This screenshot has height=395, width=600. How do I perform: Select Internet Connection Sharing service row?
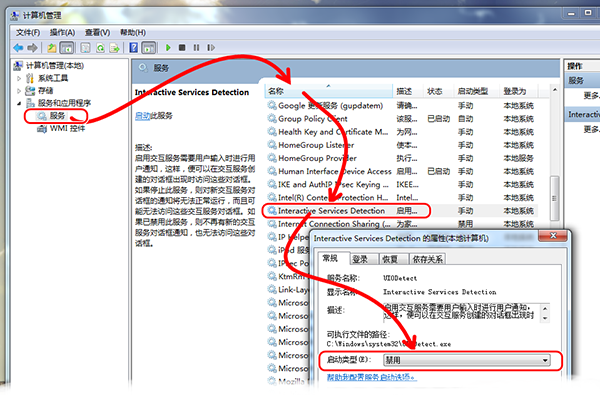(402, 224)
